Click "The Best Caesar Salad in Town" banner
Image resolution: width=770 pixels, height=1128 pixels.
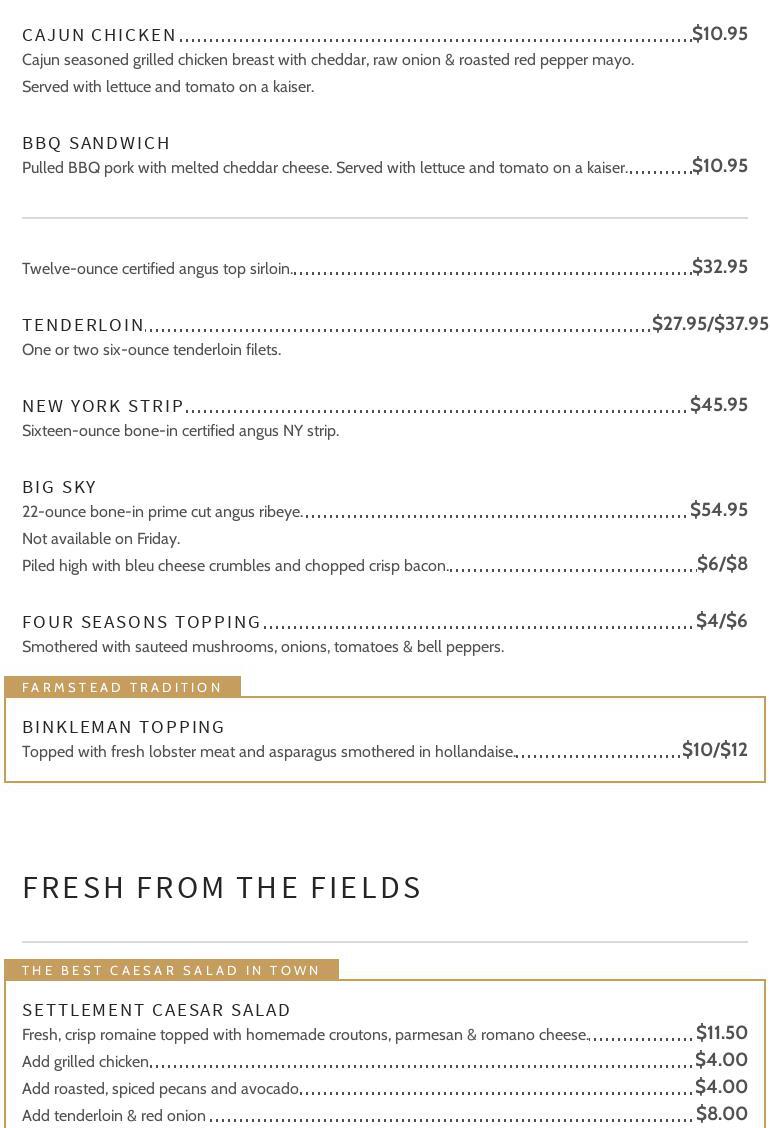pos(171,970)
